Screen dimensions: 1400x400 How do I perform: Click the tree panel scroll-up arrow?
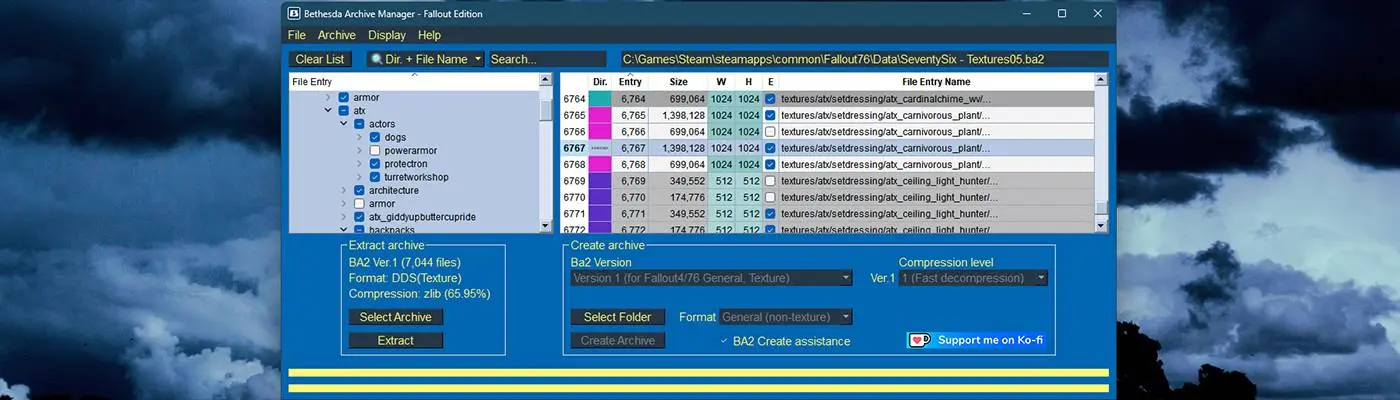pos(545,80)
